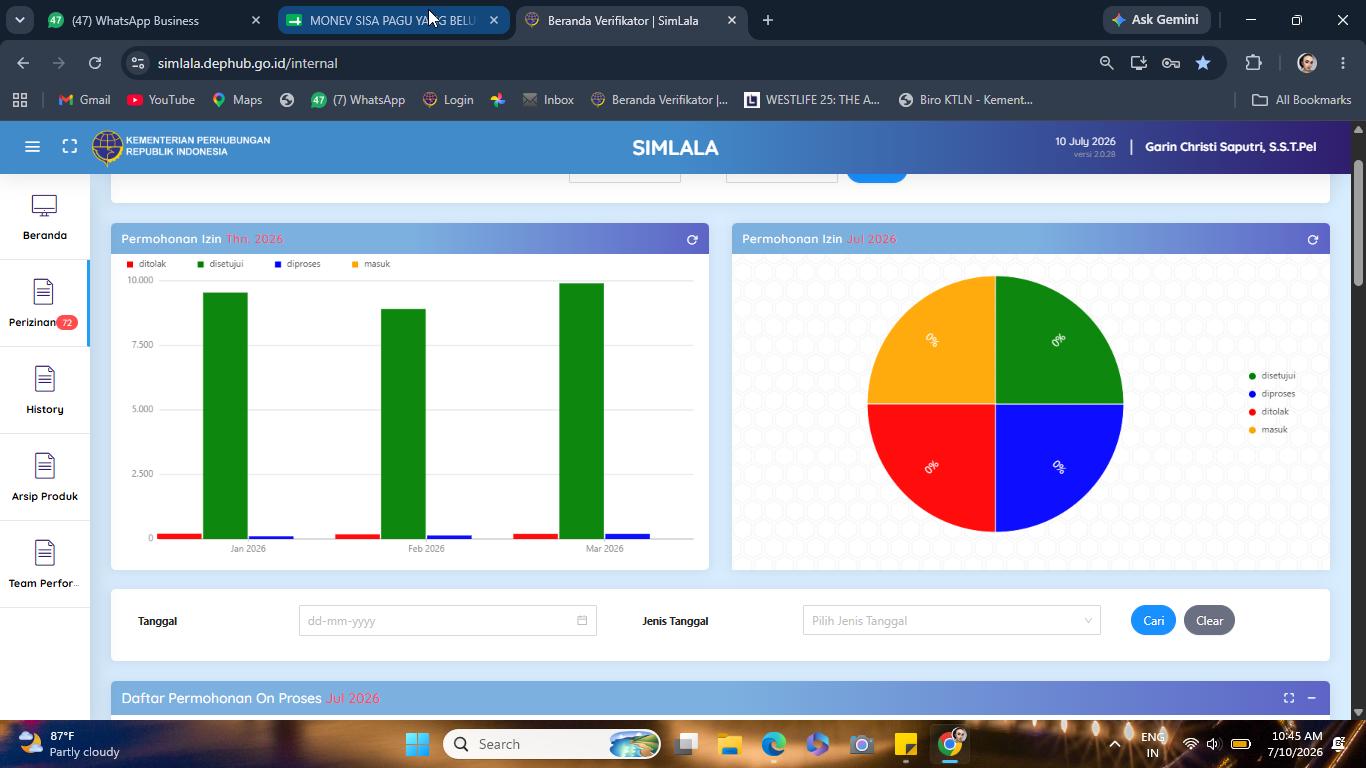Expand Daftar Permohonan On Proses panel fullscreen
1366x768 pixels.
point(1289,698)
